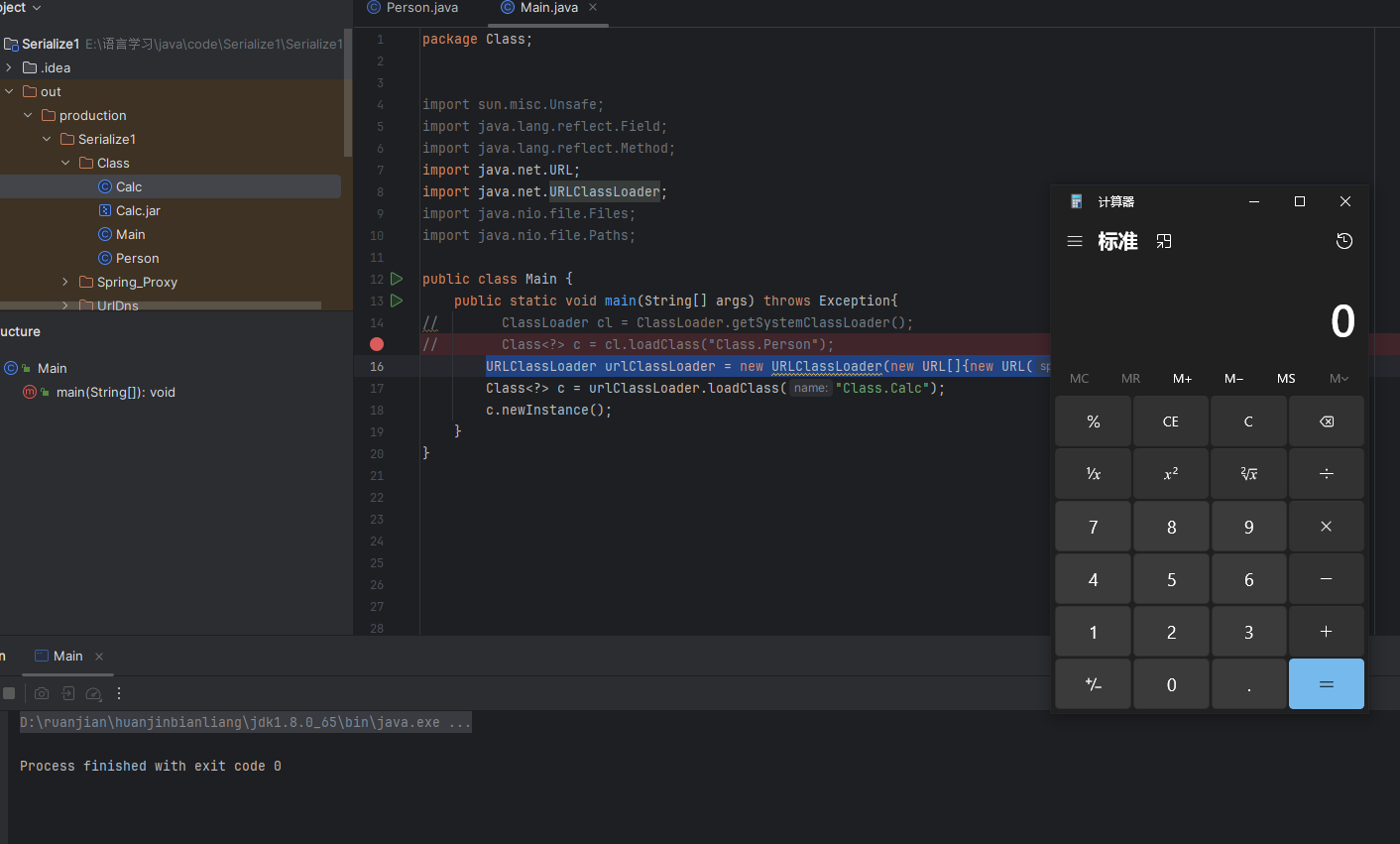Click the java.exe command line in console
1400x844 pixels.
246,722
